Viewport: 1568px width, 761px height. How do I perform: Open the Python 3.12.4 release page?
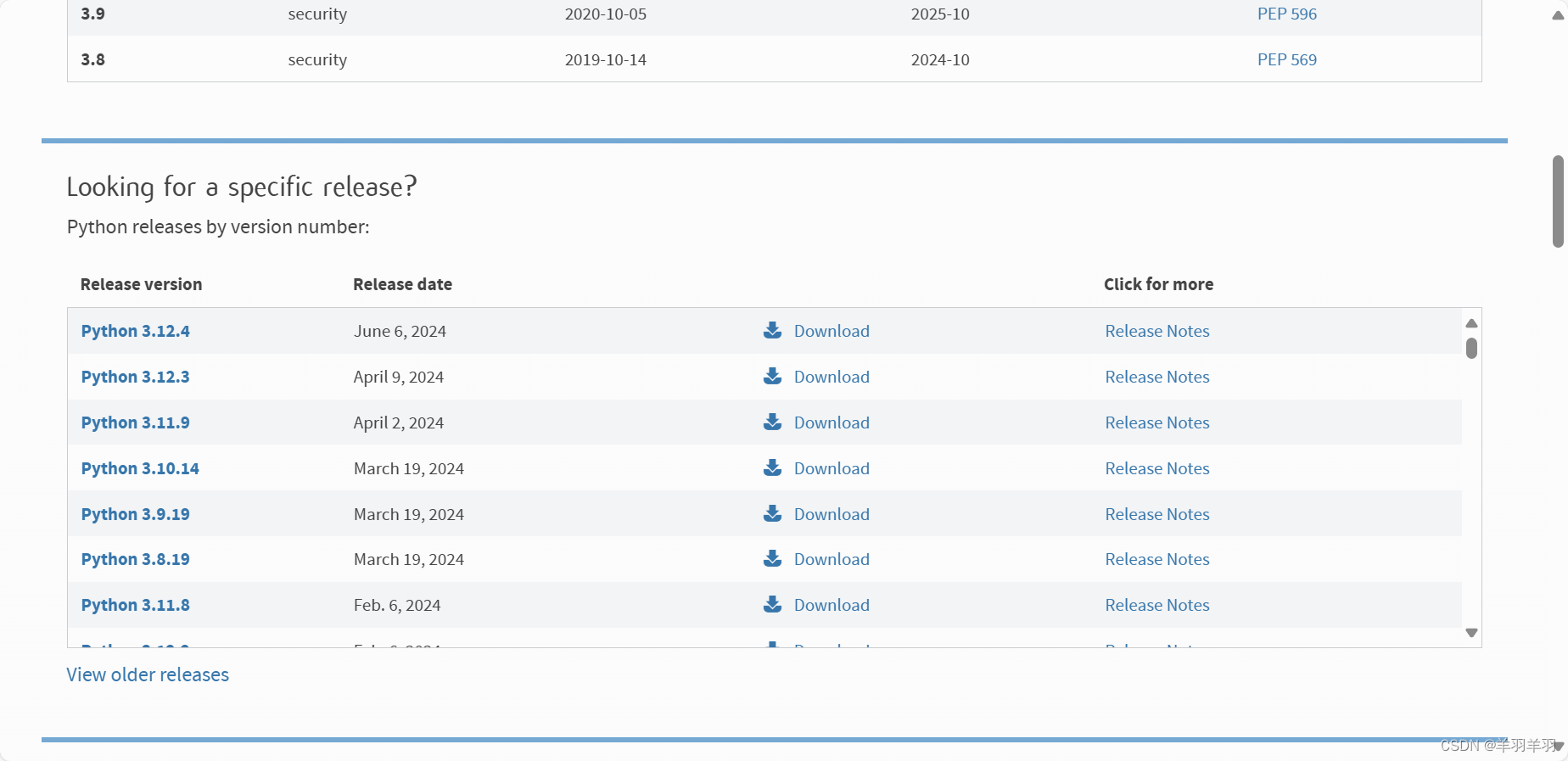[135, 331]
